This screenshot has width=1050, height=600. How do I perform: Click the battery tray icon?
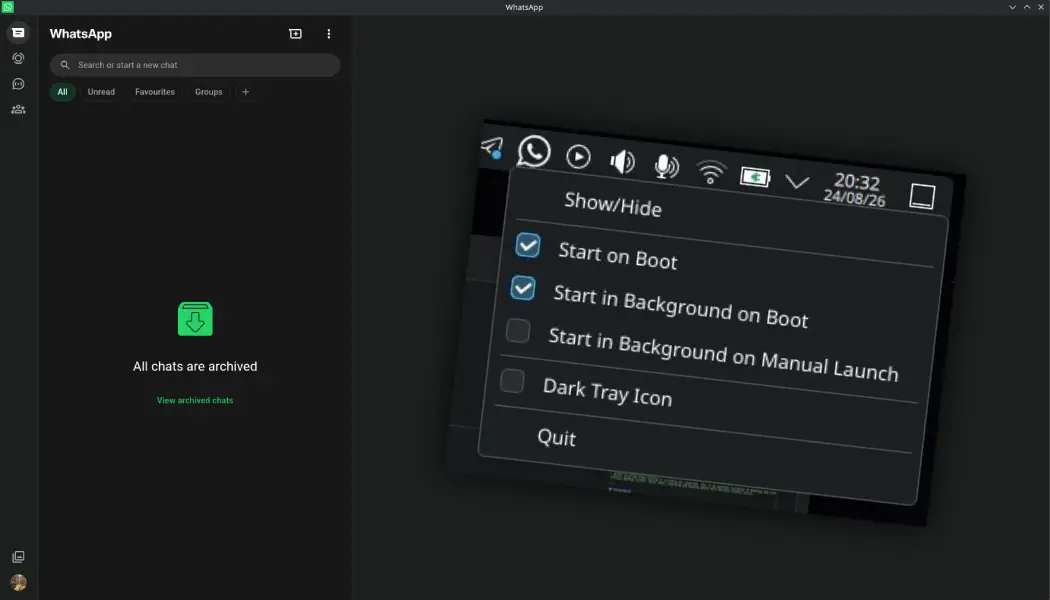(x=755, y=177)
